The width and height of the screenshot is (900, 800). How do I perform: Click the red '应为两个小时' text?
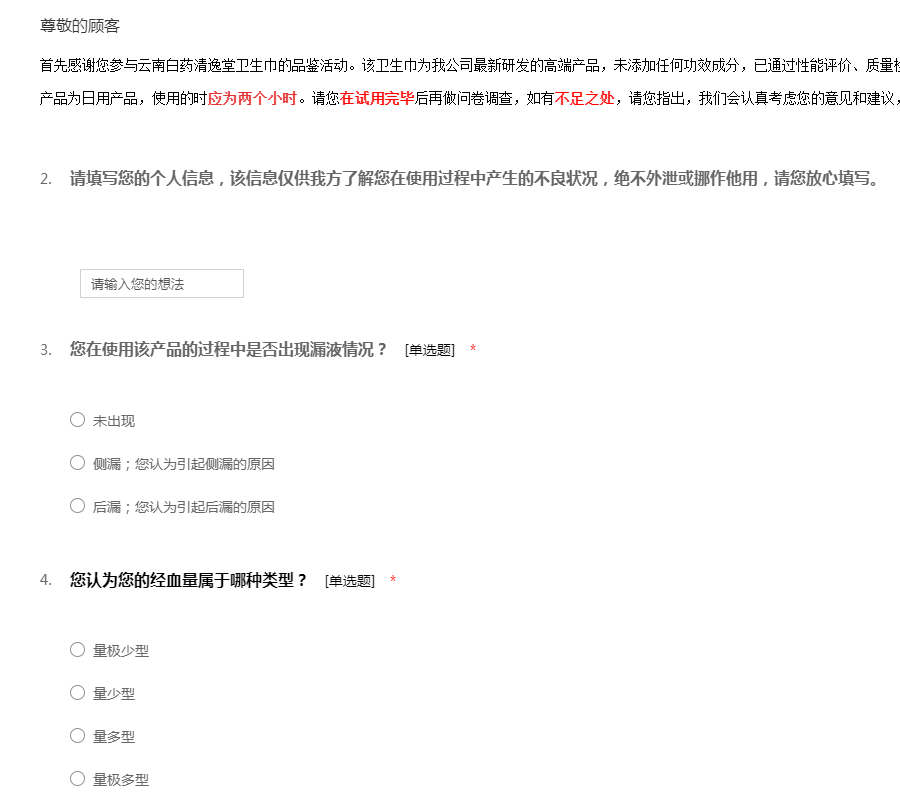(252, 99)
